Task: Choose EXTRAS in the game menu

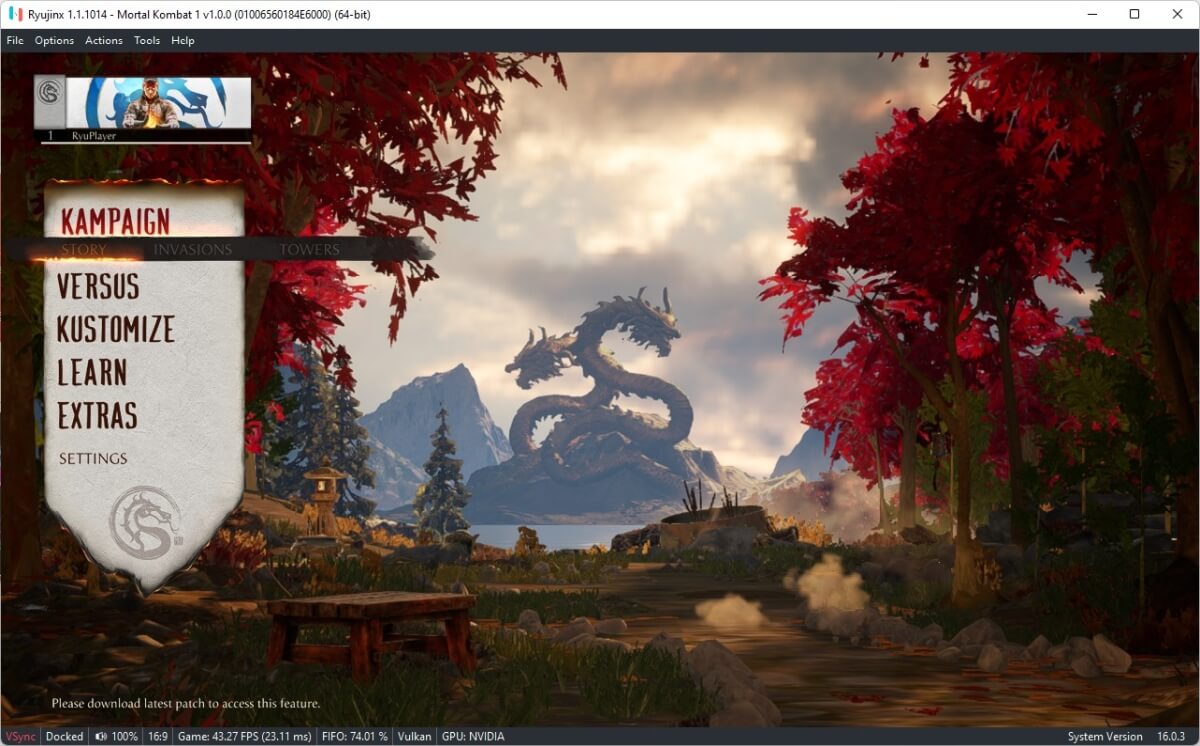Action: (x=97, y=416)
